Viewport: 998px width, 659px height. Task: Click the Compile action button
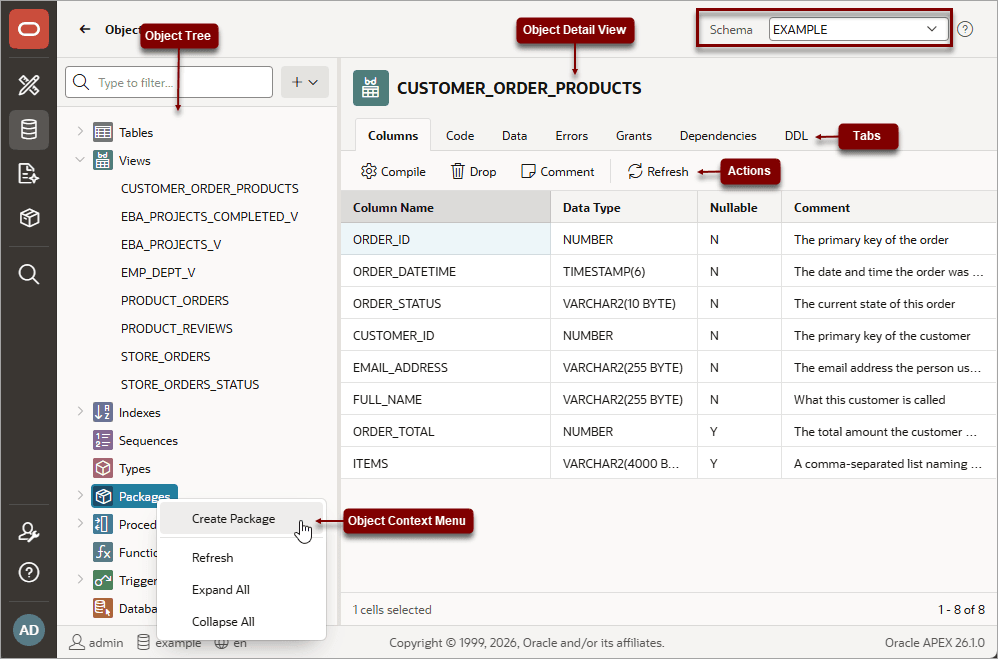[393, 171]
